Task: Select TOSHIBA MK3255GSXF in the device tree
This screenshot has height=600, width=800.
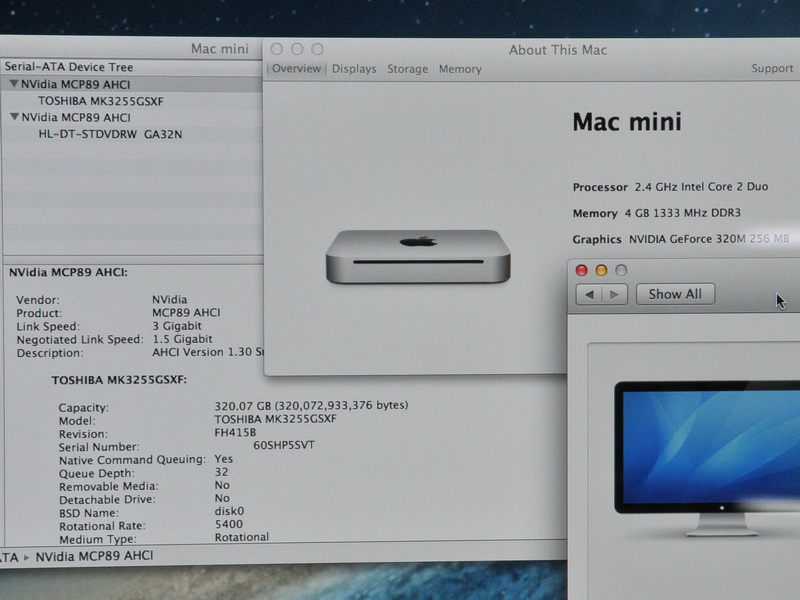Action: (101, 101)
